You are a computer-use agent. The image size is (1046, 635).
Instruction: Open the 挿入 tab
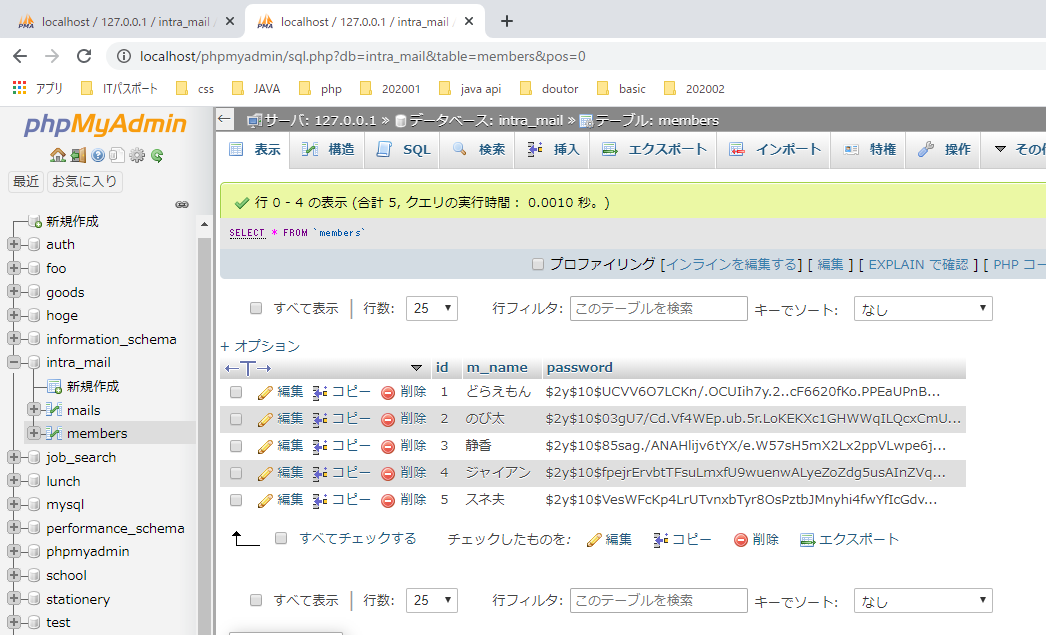553,149
